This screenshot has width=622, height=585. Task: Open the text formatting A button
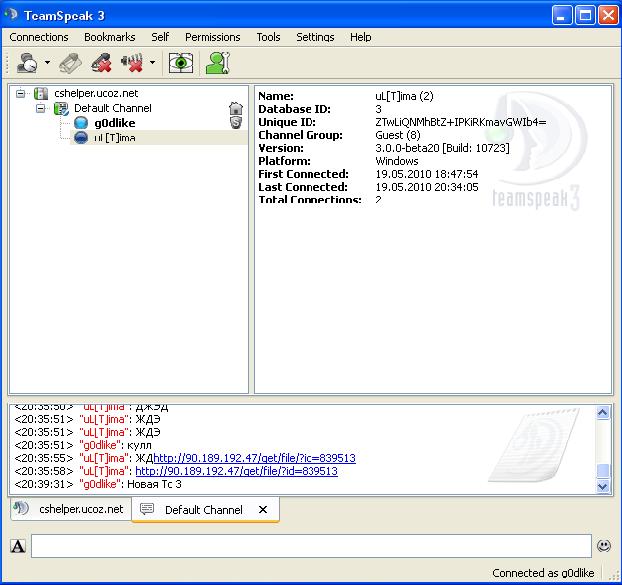(18, 546)
